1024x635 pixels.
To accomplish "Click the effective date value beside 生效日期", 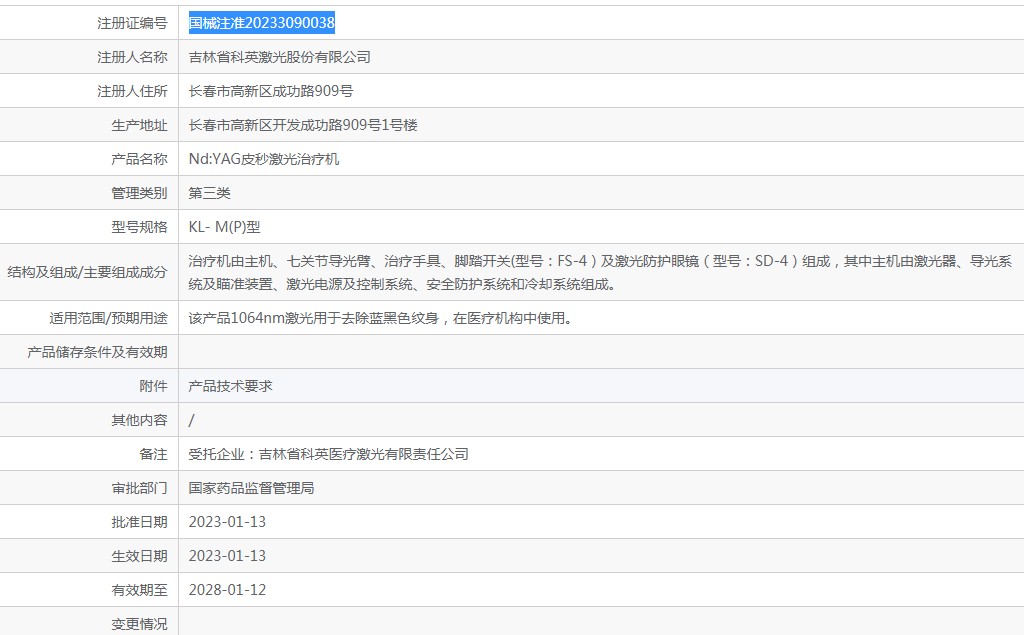I will (x=227, y=556).
